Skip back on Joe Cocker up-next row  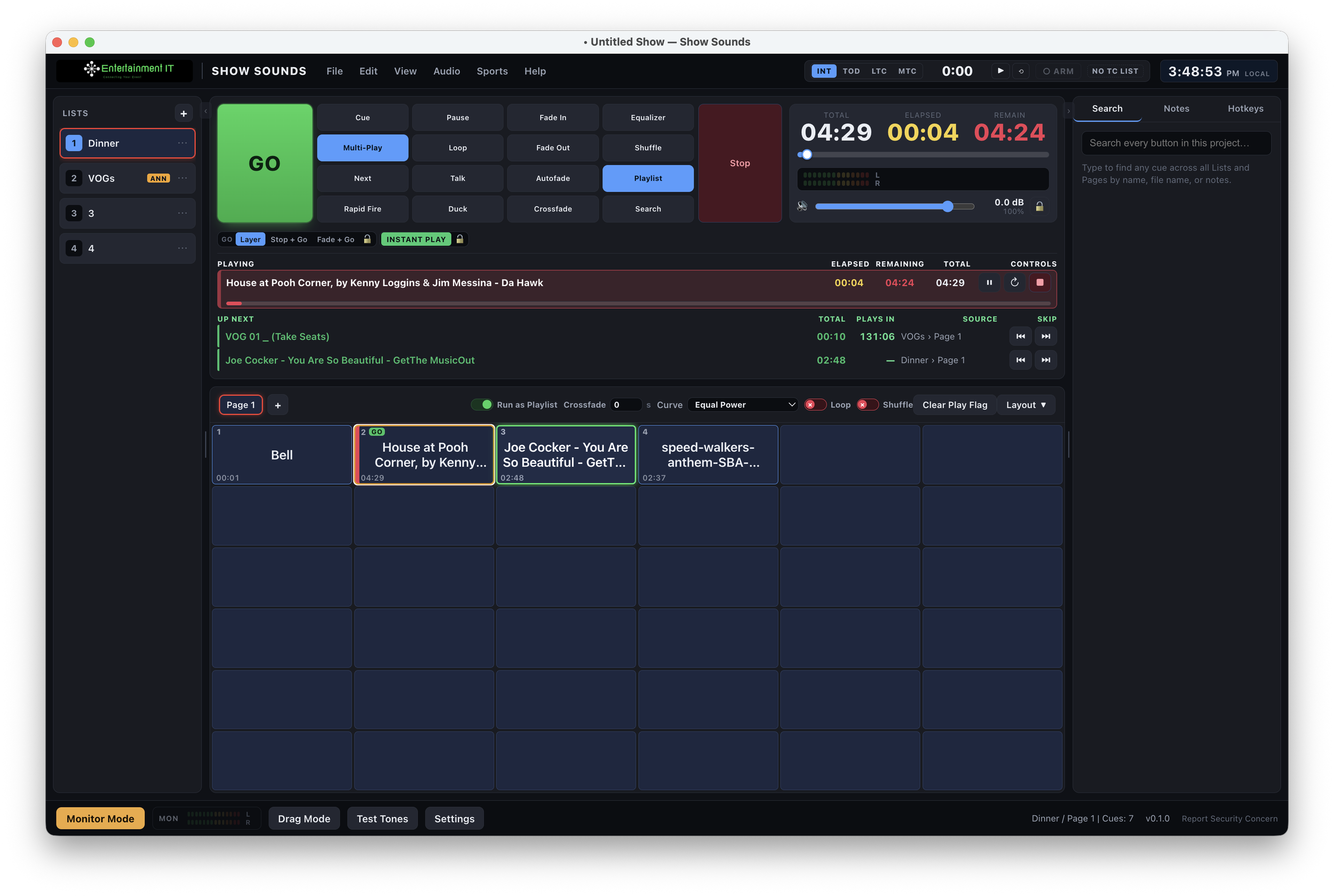(x=1020, y=360)
